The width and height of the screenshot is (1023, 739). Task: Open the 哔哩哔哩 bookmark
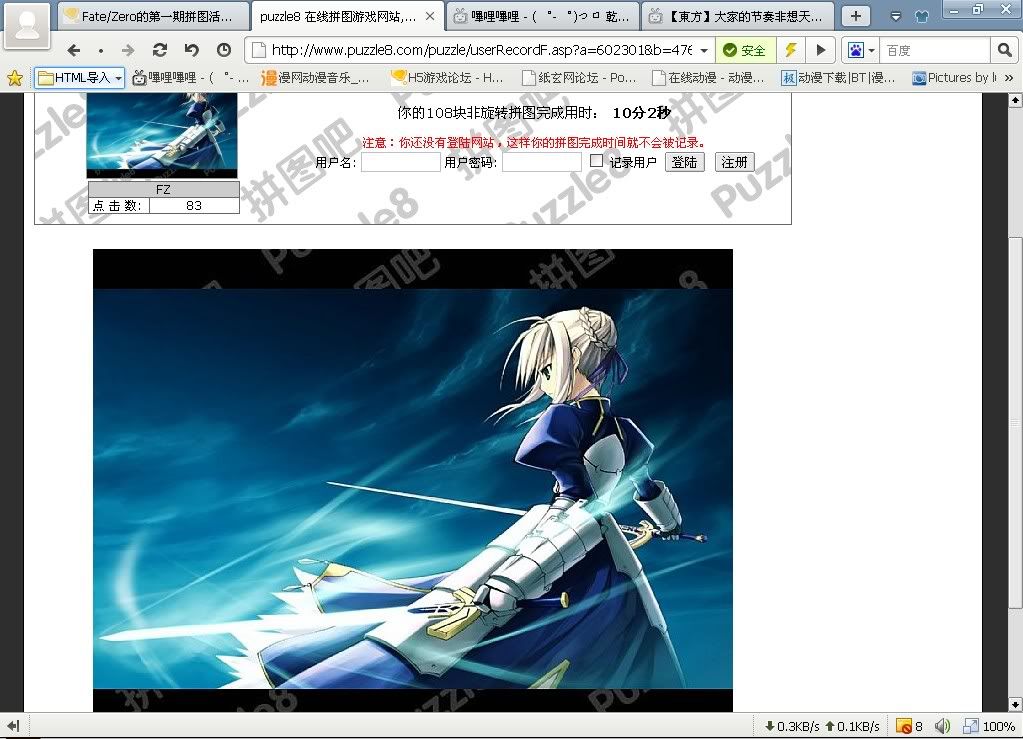click(191, 78)
